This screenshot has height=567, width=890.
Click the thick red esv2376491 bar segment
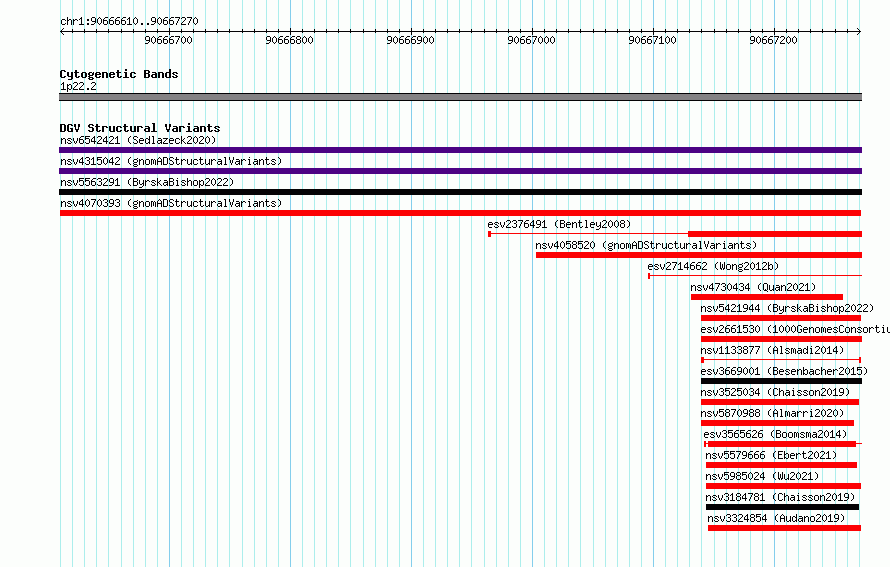[775, 234]
